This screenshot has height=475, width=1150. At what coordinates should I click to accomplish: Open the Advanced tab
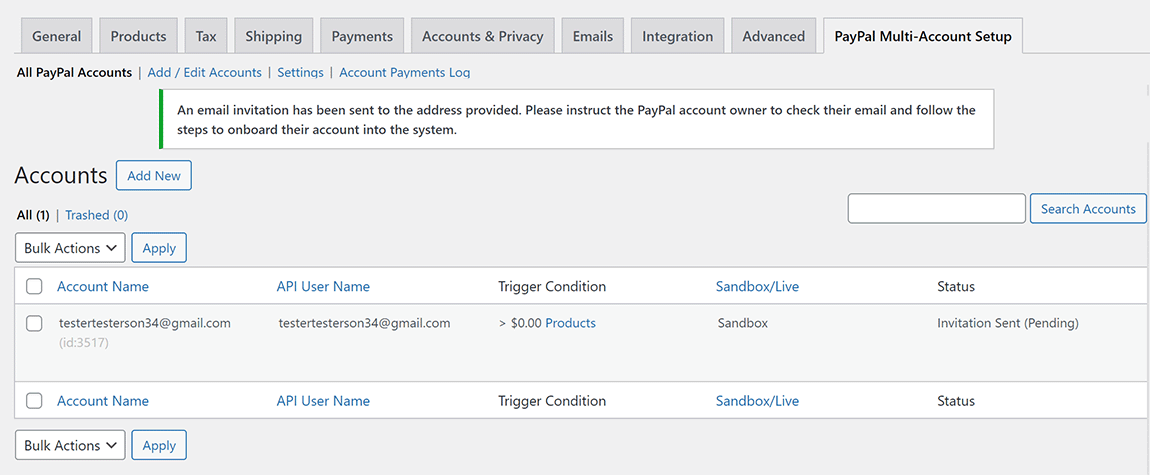(774, 36)
